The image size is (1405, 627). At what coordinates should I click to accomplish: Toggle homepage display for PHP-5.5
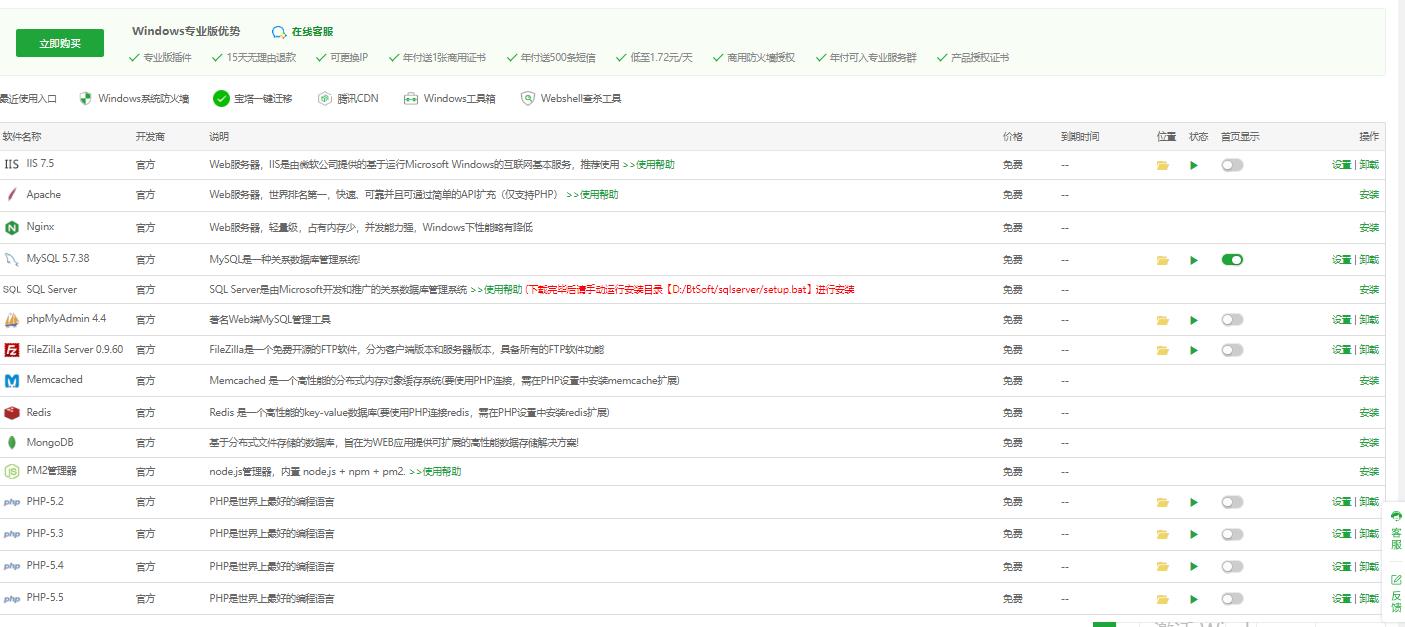tap(1232, 599)
